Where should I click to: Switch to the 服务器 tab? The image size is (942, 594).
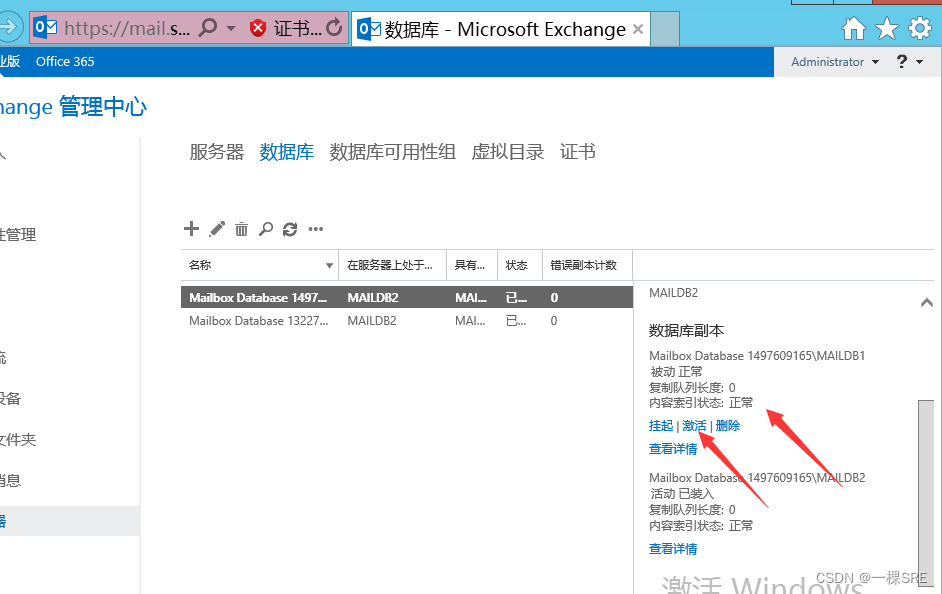click(217, 152)
